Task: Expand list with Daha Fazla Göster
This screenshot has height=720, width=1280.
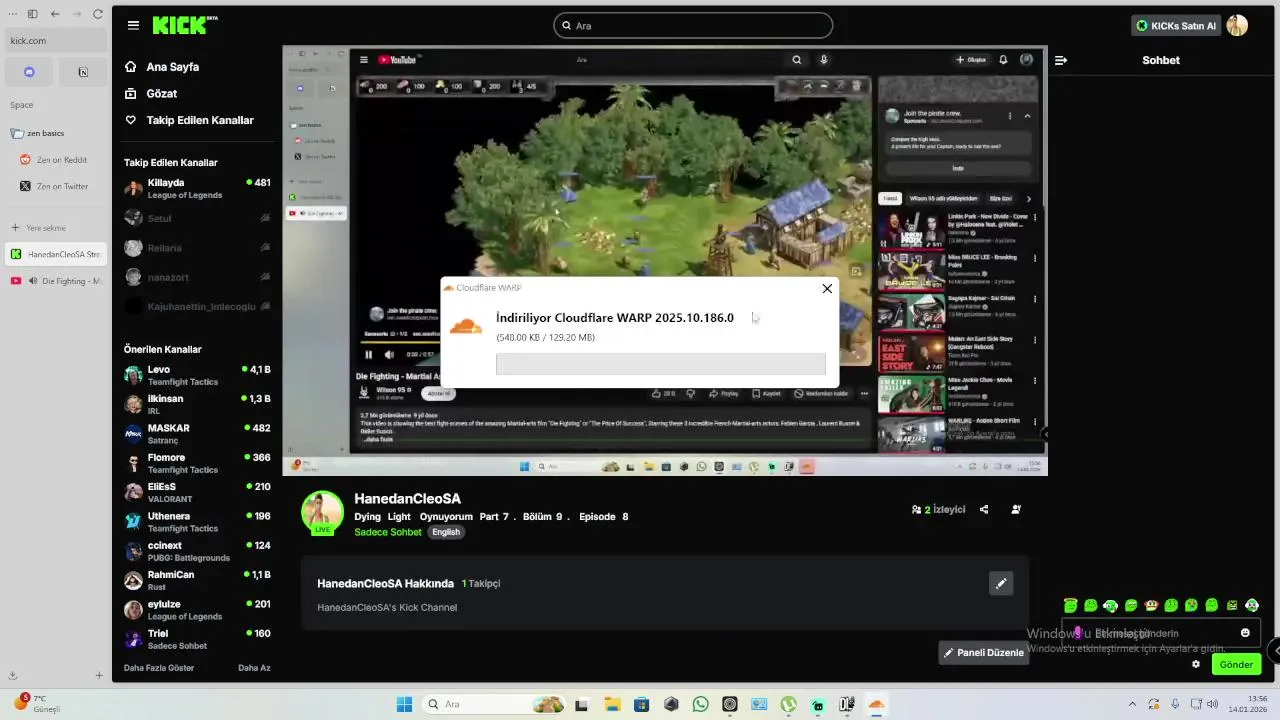Action: 159,668
